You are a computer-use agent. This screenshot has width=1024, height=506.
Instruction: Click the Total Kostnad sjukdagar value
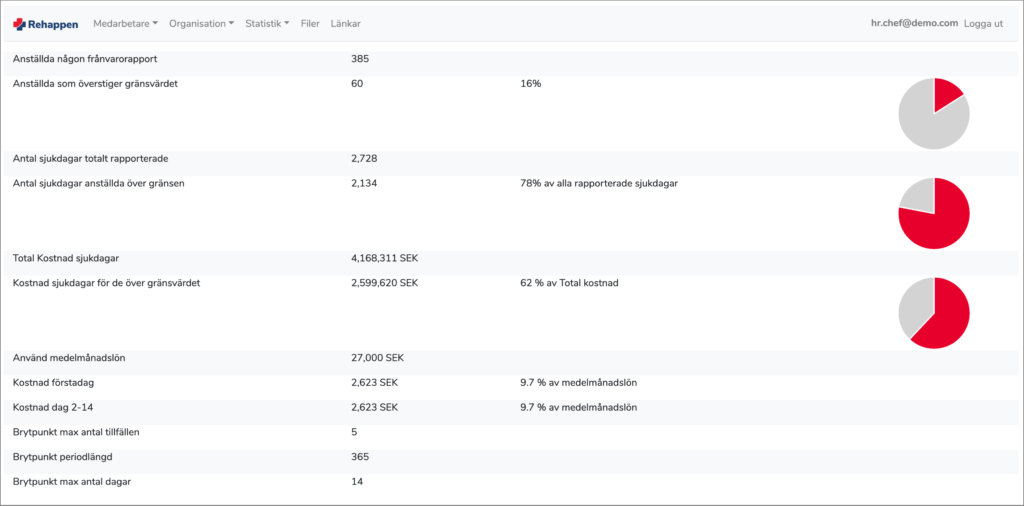385,259
